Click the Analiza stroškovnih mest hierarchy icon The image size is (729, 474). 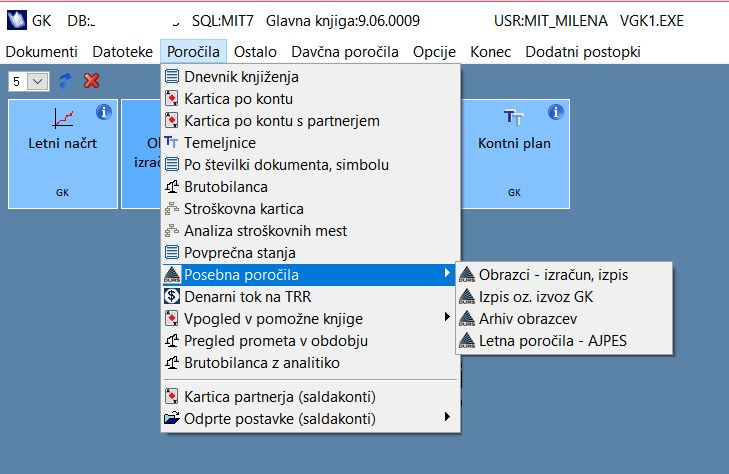[x=172, y=230]
